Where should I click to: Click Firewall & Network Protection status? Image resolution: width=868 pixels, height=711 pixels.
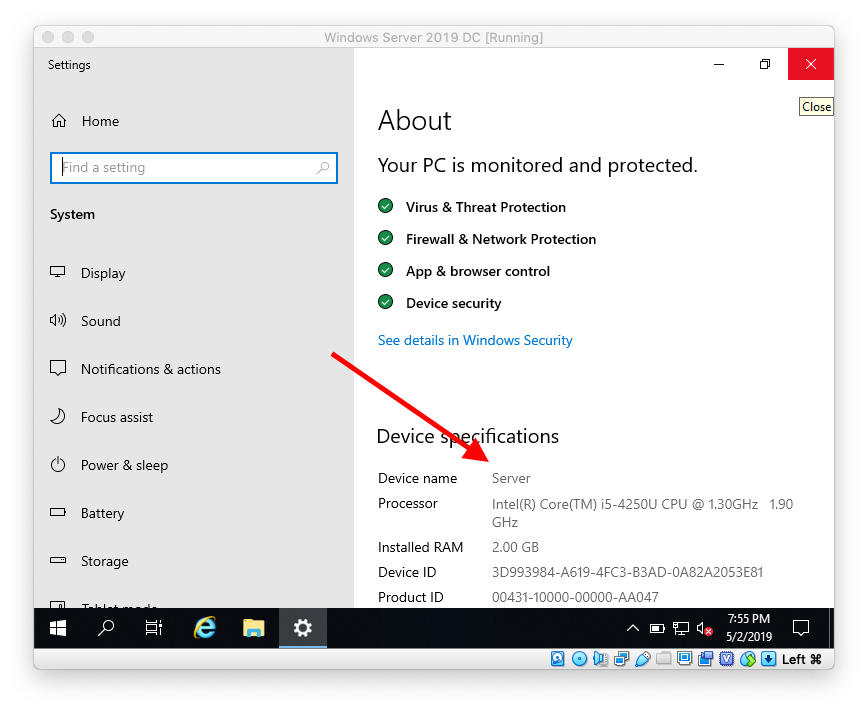click(x=501, y=239)
